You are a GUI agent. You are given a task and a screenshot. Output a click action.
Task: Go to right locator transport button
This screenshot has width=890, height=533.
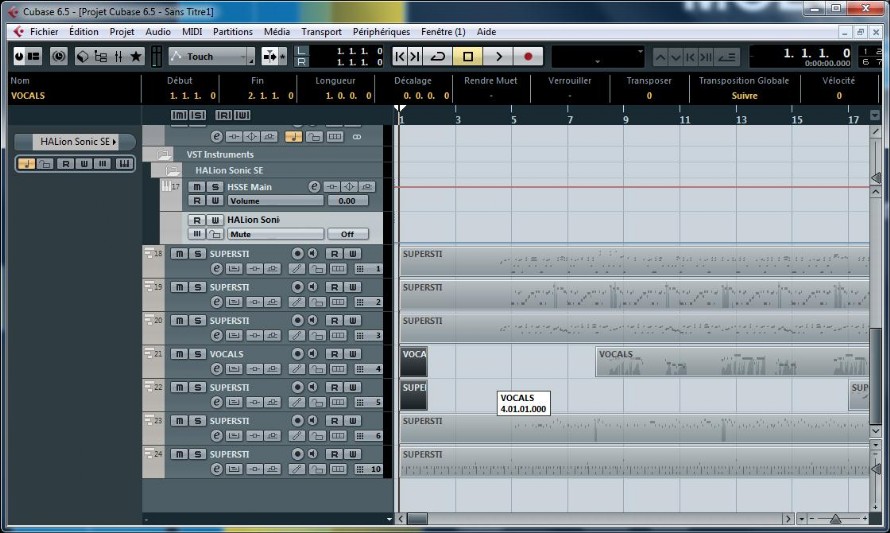click(x=415, y=56)
